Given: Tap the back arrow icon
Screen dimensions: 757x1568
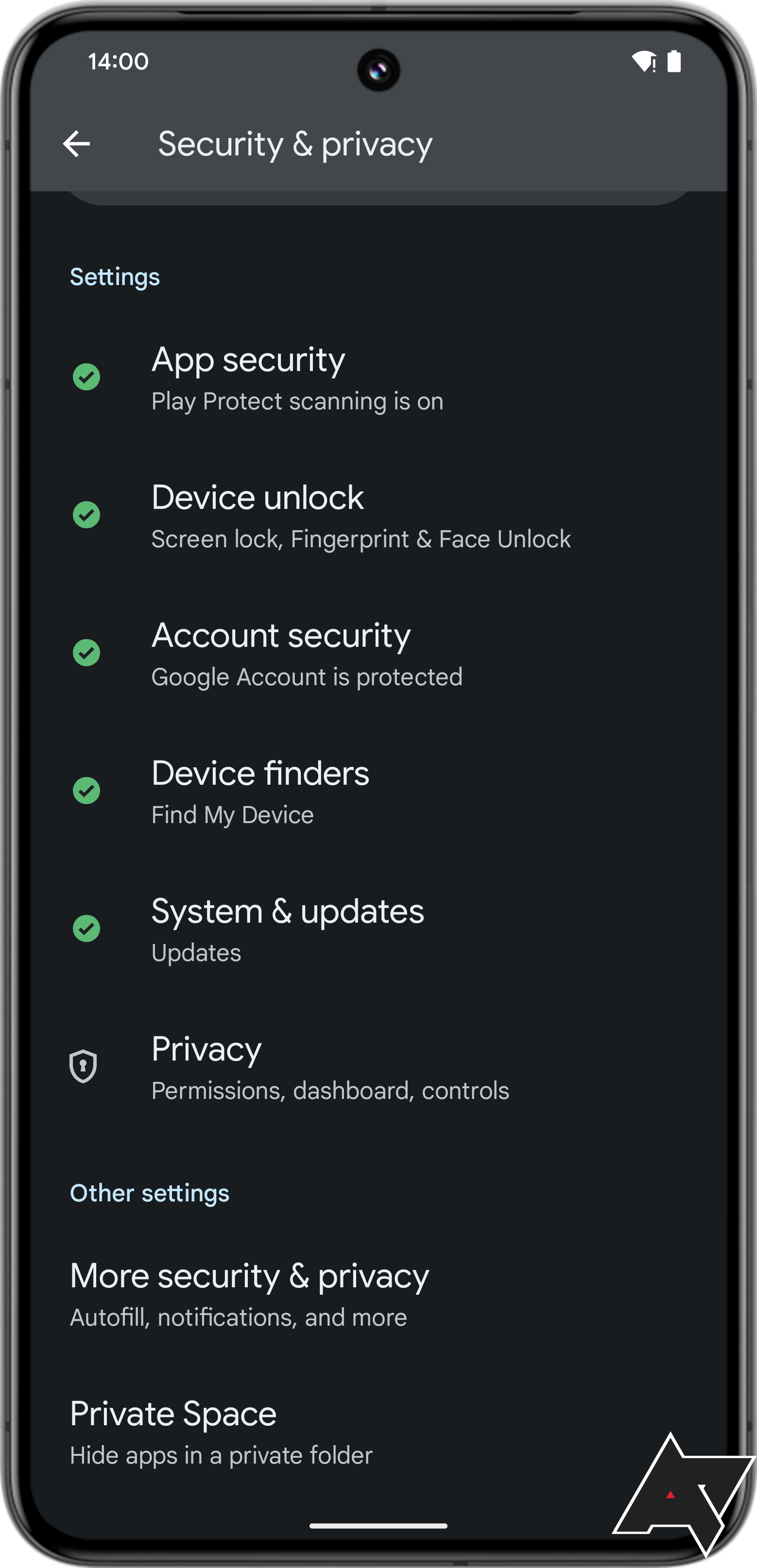Looking at the screenshot, I should [x=77, y=144].
